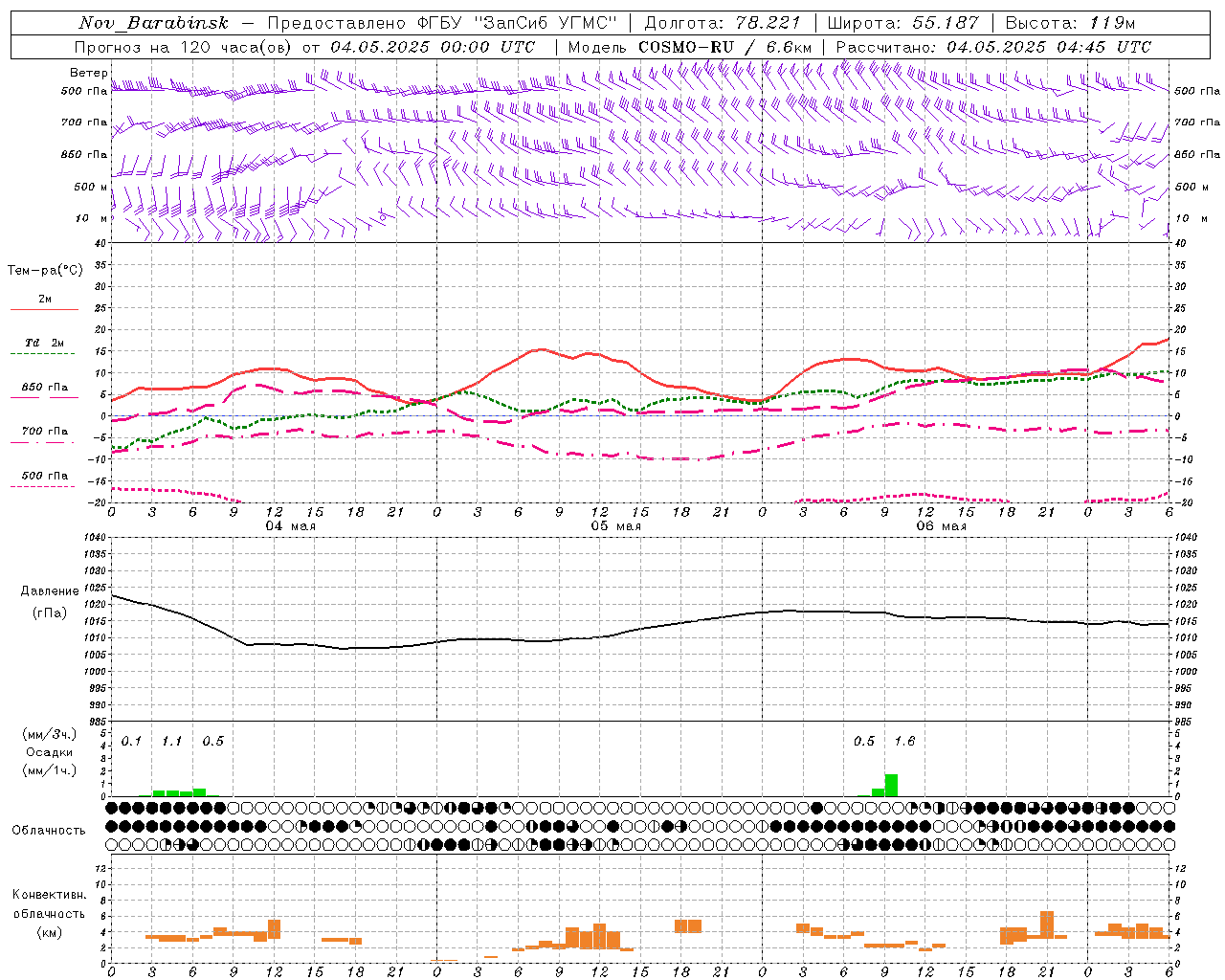Screen dimensions: 1225x980
Task: Click the 'Рассчитано: 04.05.2025 04:45 UTC' timestamp
Action: click(x=993, y=47)
